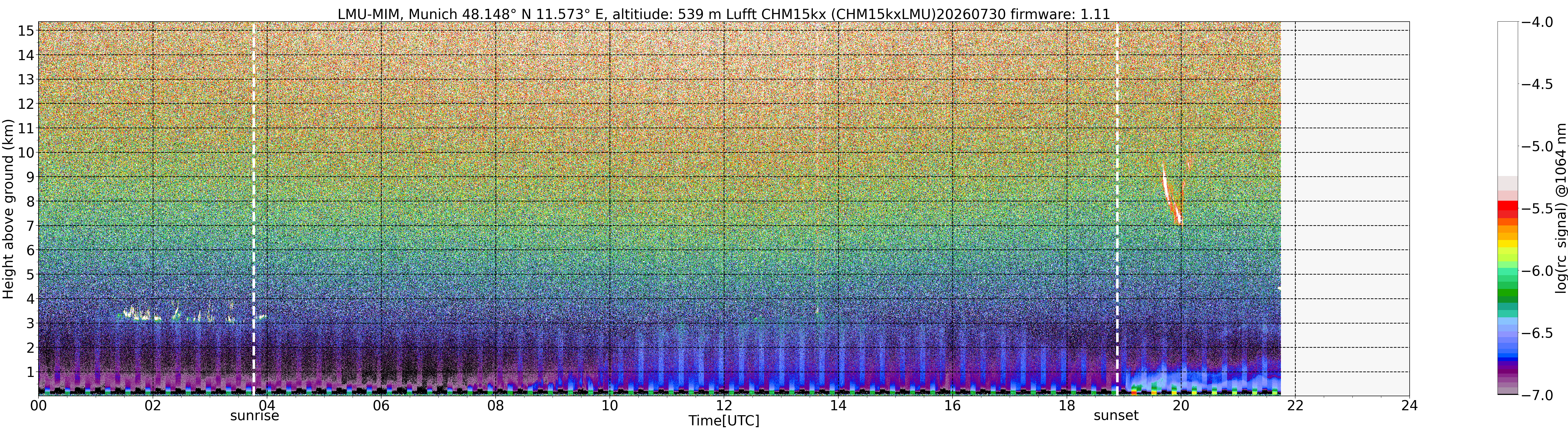Select the 22 tick on the time axis
This screenshot has width=1568, height=429.
point(1295,405)
